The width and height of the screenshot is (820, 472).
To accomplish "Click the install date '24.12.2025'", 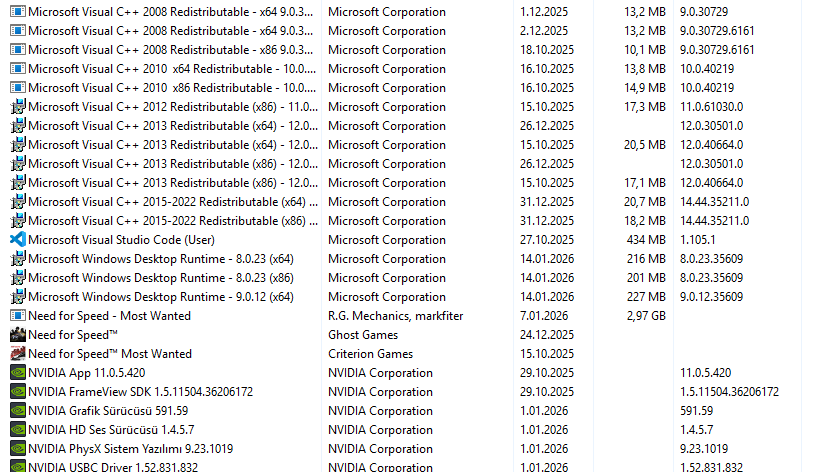I will (x=547, y=335).
